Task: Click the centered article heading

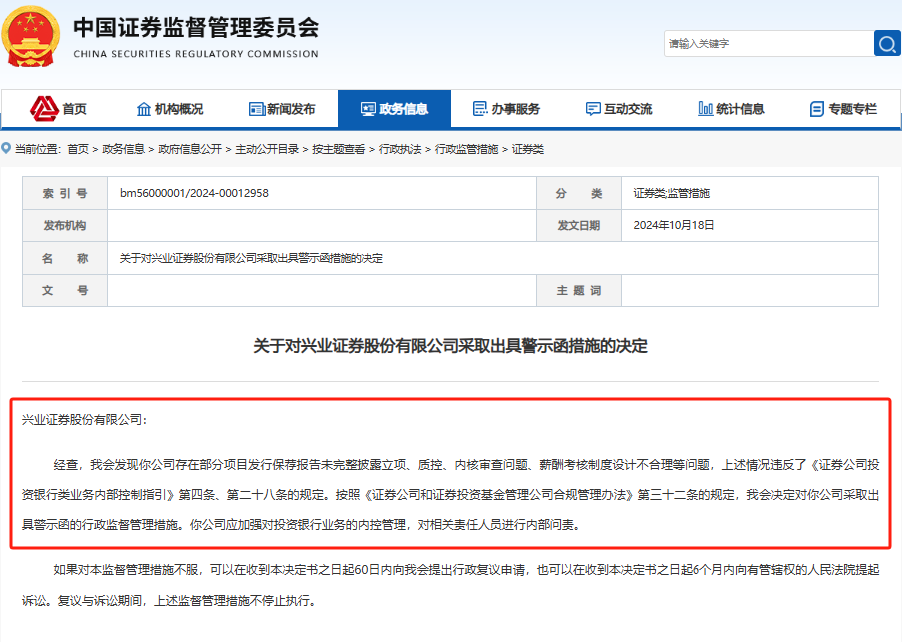Action: coord(450,346)
